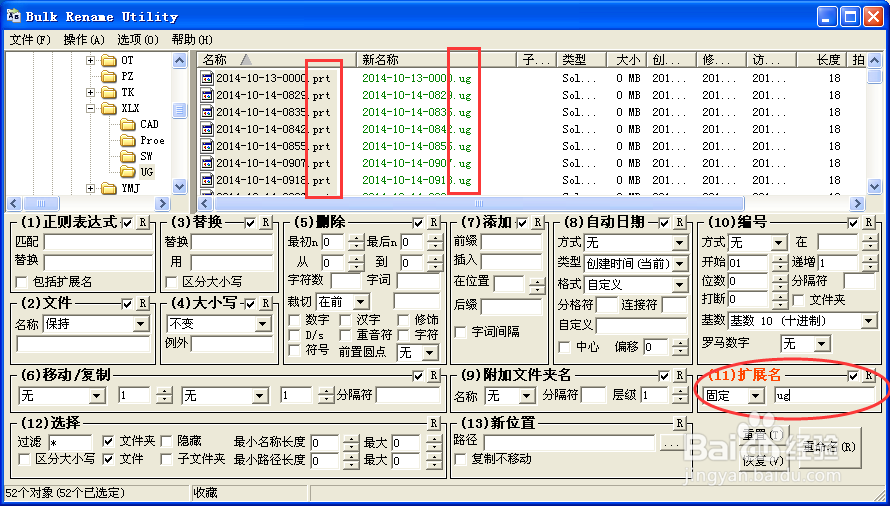Expand the OT folder node
The image size is (890, 506).
point(91,60)
